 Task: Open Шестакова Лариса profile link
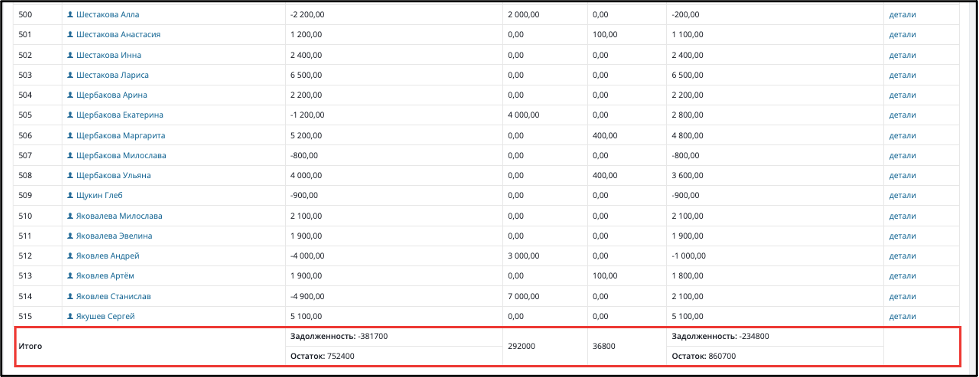pyautogui.click(x=112, y=75)
